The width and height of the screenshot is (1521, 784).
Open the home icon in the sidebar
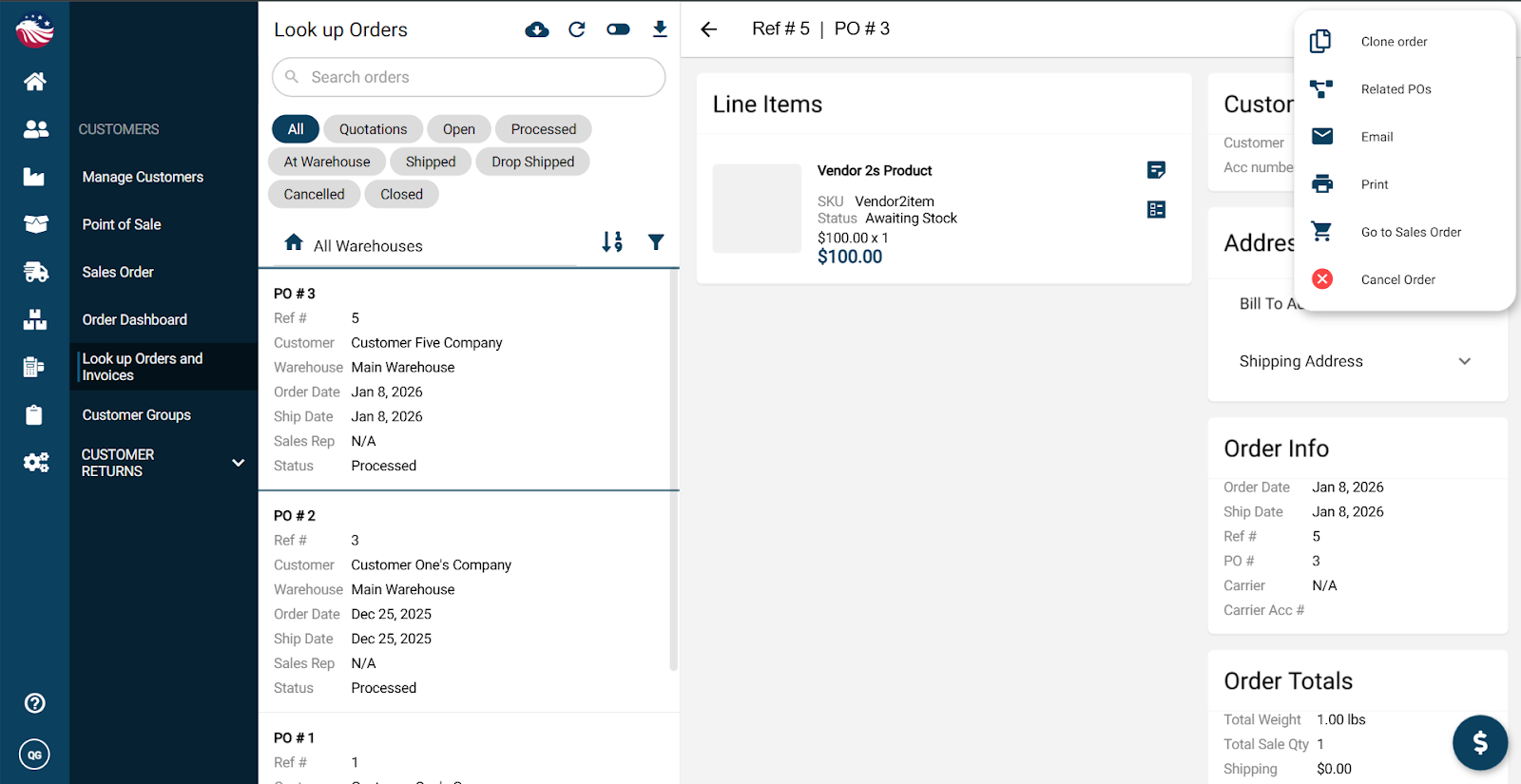coord(35,82)
